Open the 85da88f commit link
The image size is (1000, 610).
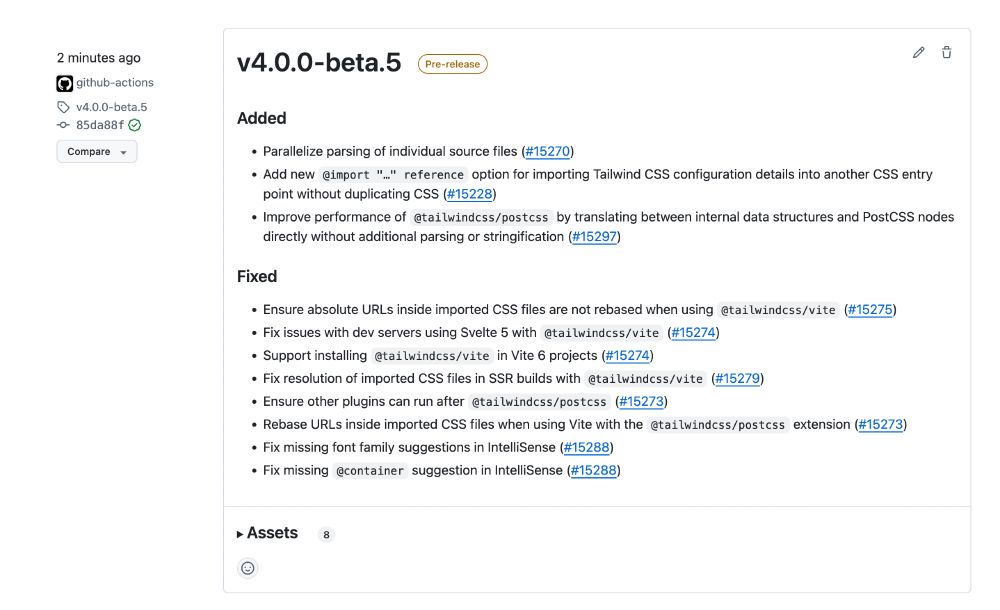(x=99, y=125)
